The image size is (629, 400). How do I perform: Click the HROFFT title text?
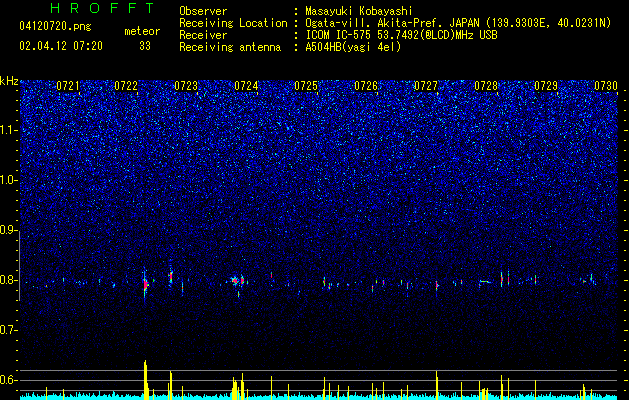(103, 8)
